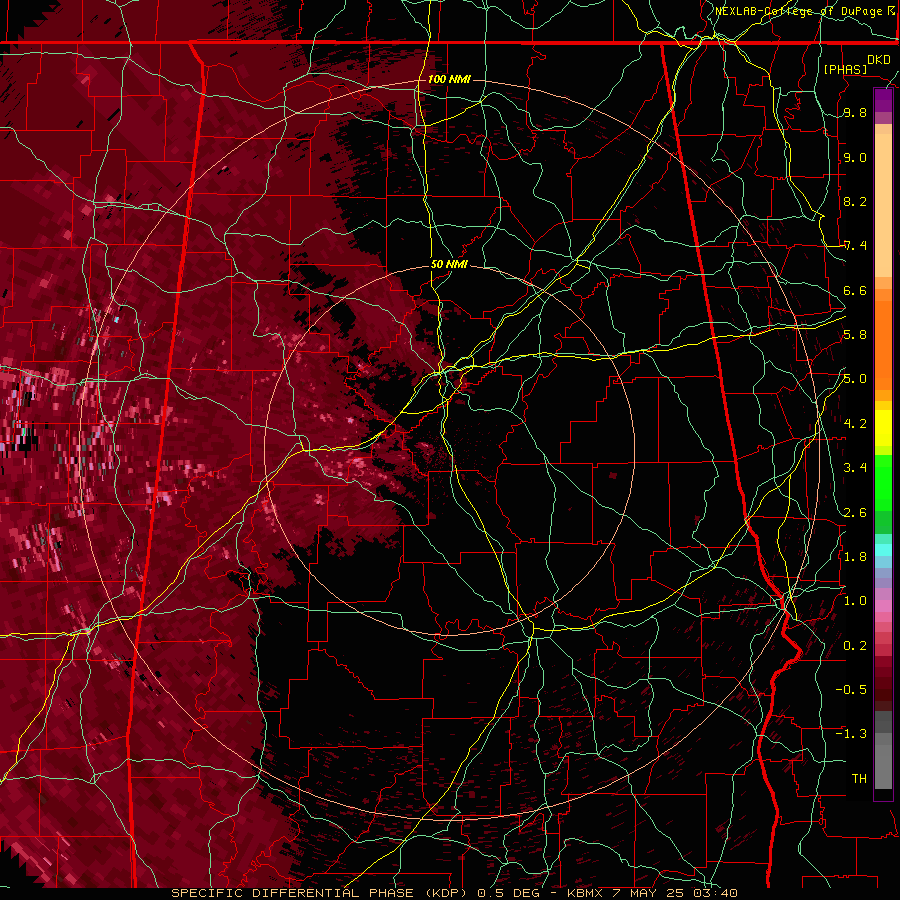
Task: Click the 4.2 value on the color scale
Action: 855,424
